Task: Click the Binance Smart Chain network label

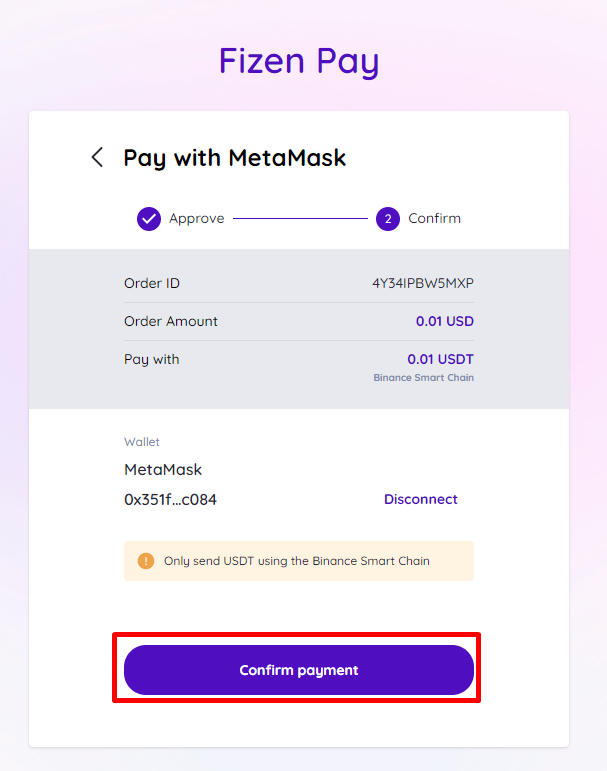Action: pyautogui.click(x=424, y=378)
